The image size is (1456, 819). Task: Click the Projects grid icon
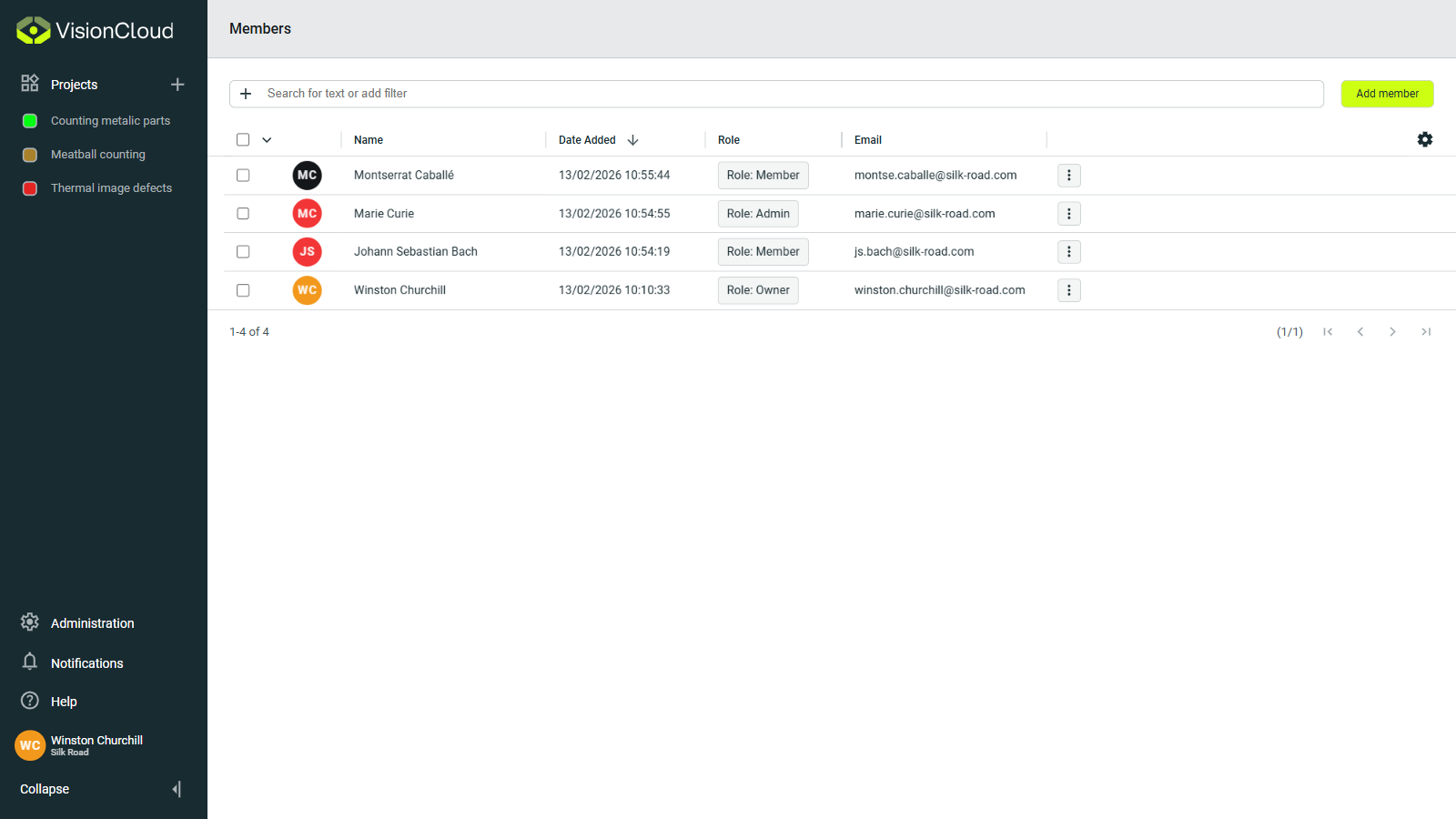29,84
